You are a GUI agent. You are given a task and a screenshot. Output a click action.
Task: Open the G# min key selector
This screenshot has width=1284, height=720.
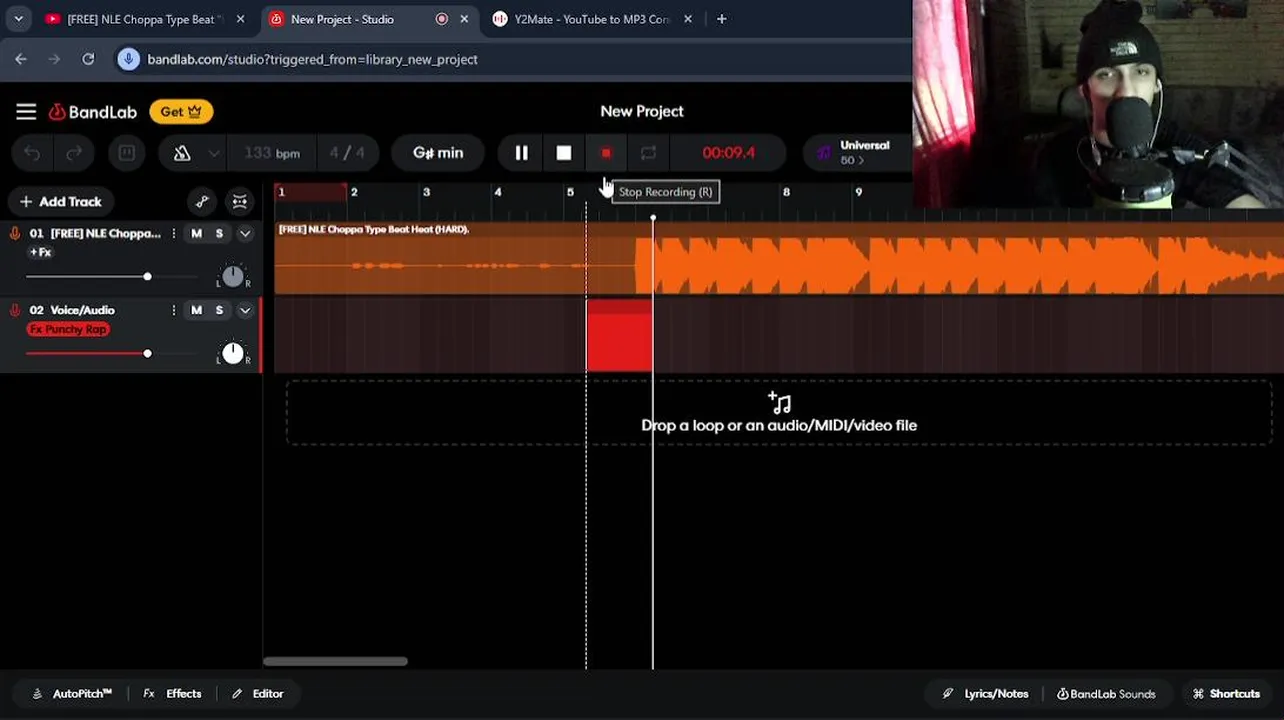(438, 153)
